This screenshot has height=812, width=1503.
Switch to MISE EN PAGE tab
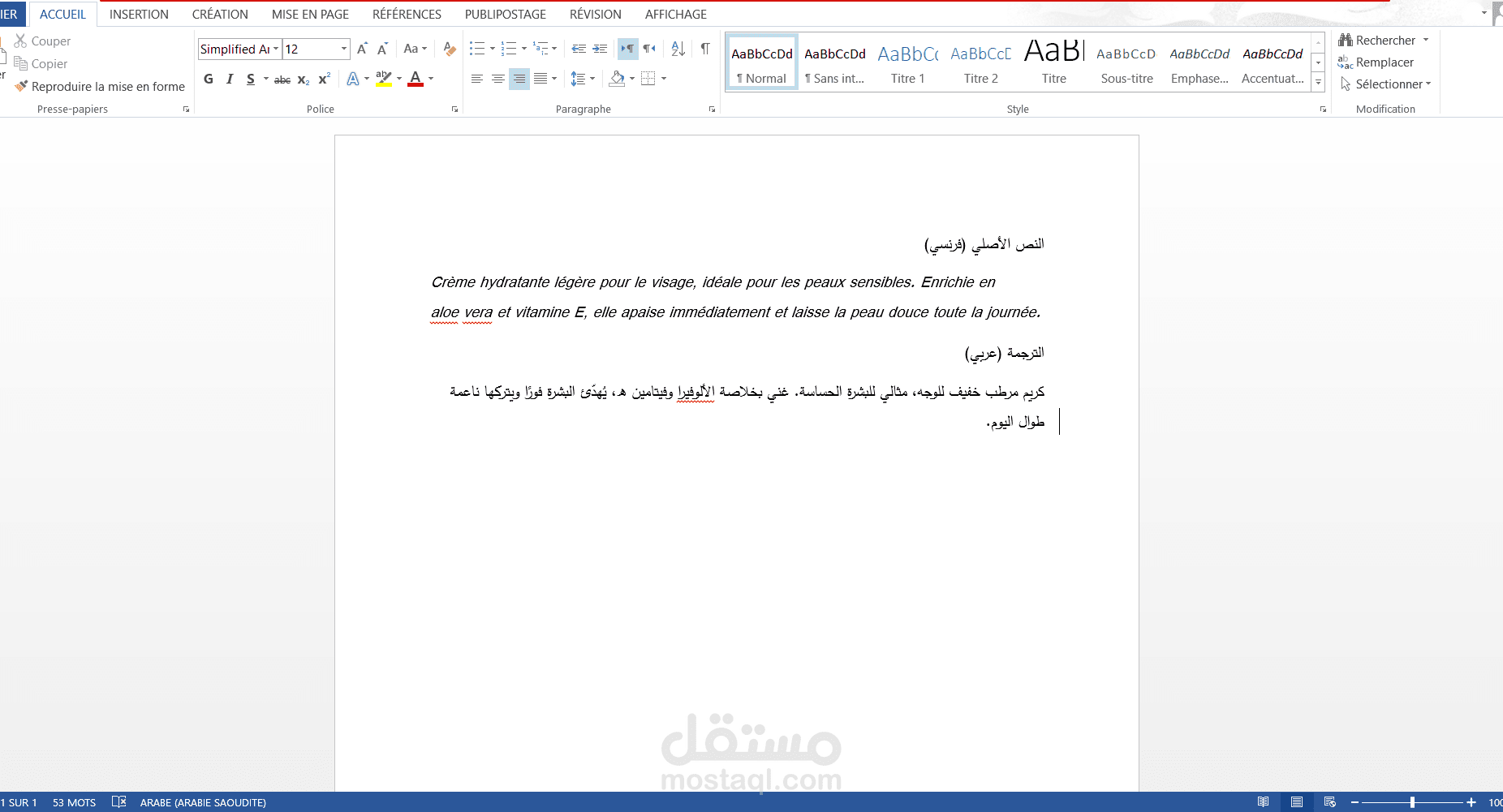(310, 15)
